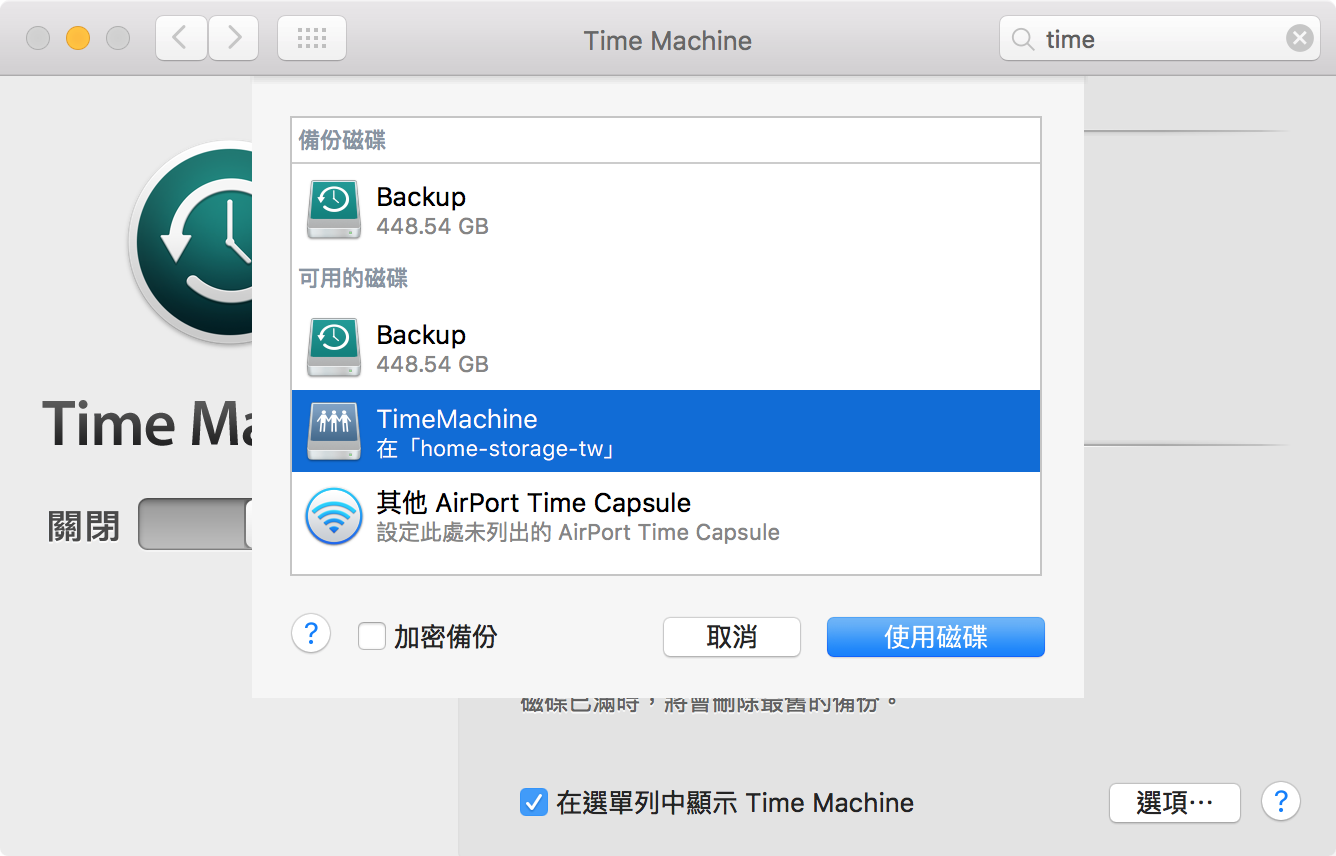Open help from the disk sheet question mark
The image size is (1336, 856).
[311, 634]
